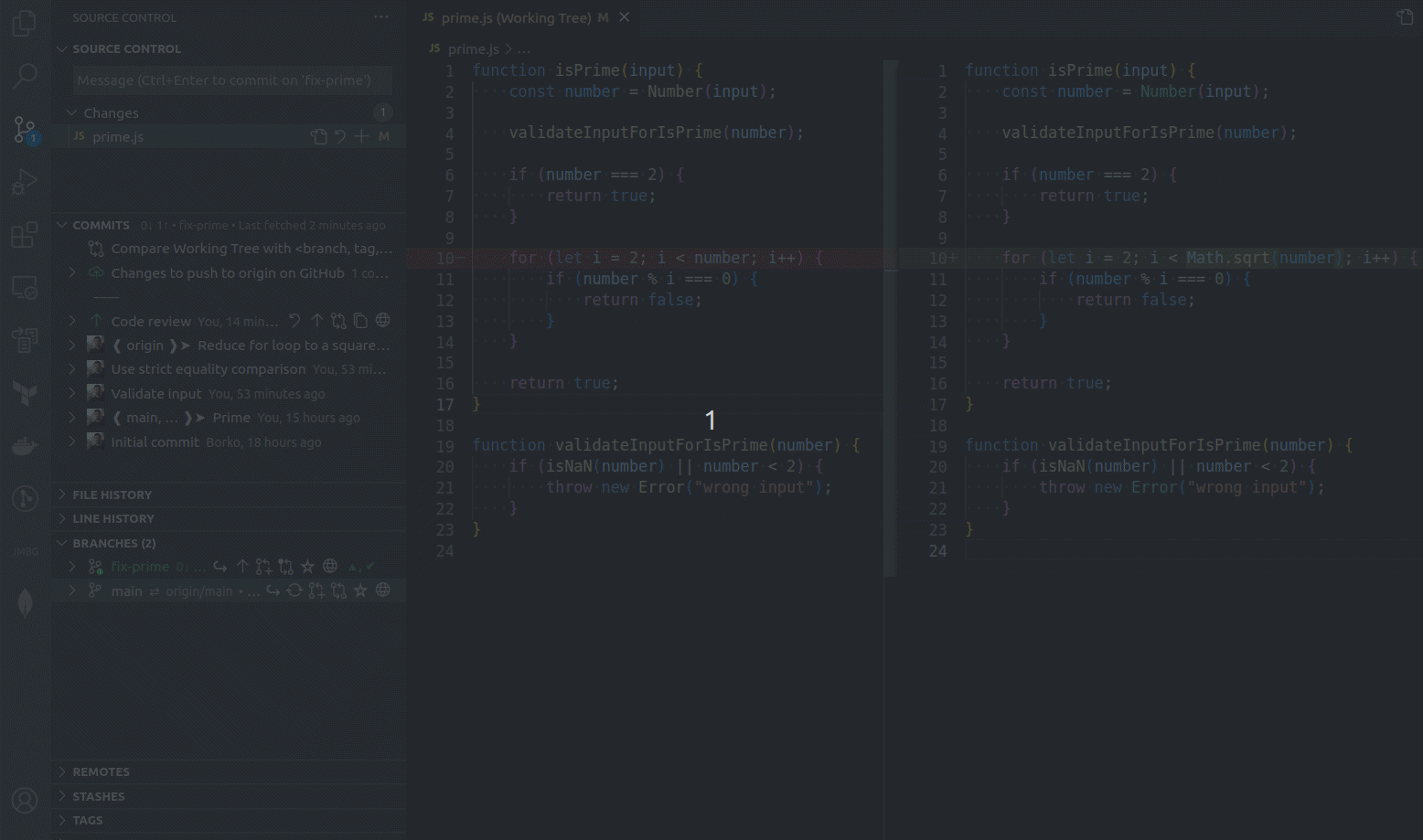Open the Accounts menu in activity bar
This screenshot has width=1423, height=840.
[x=25, y=801]
